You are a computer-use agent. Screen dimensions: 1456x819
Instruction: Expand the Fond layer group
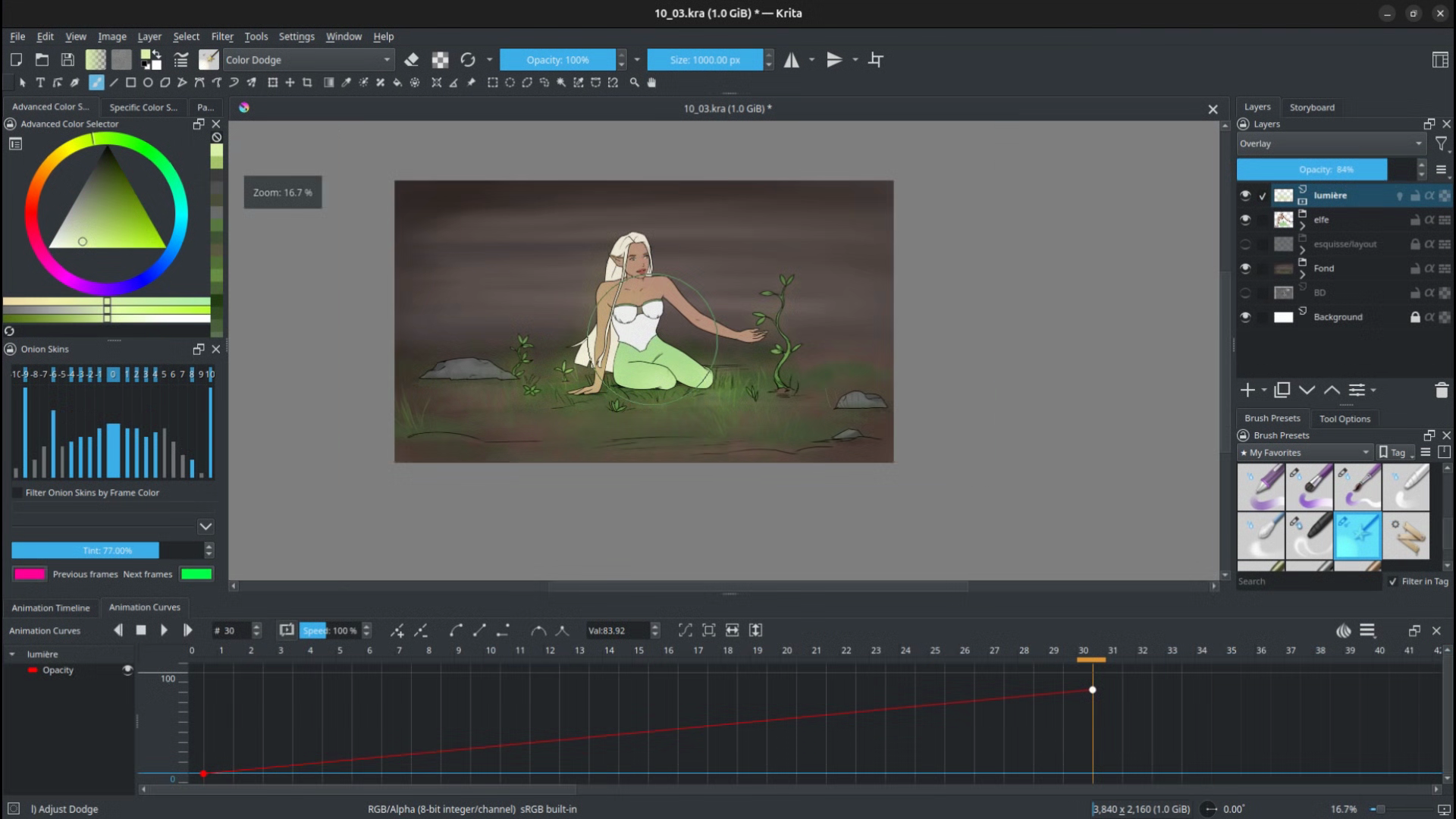tap(1301, 275)
